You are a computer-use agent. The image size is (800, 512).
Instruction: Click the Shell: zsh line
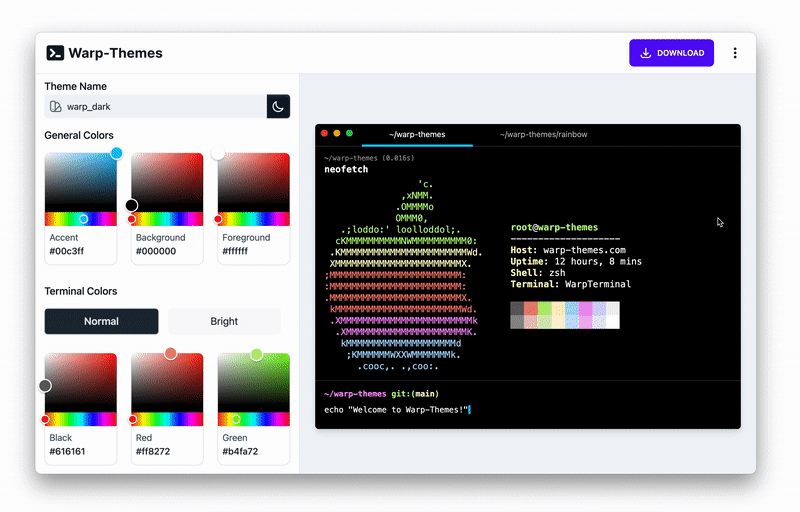(538, 273)
